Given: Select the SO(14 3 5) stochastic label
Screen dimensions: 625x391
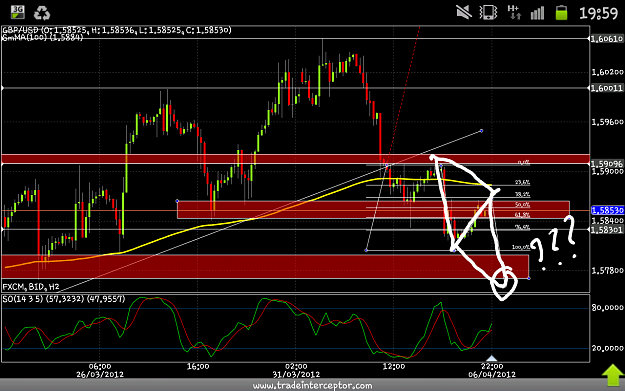Looking at the screenshot, I should 63,299.
